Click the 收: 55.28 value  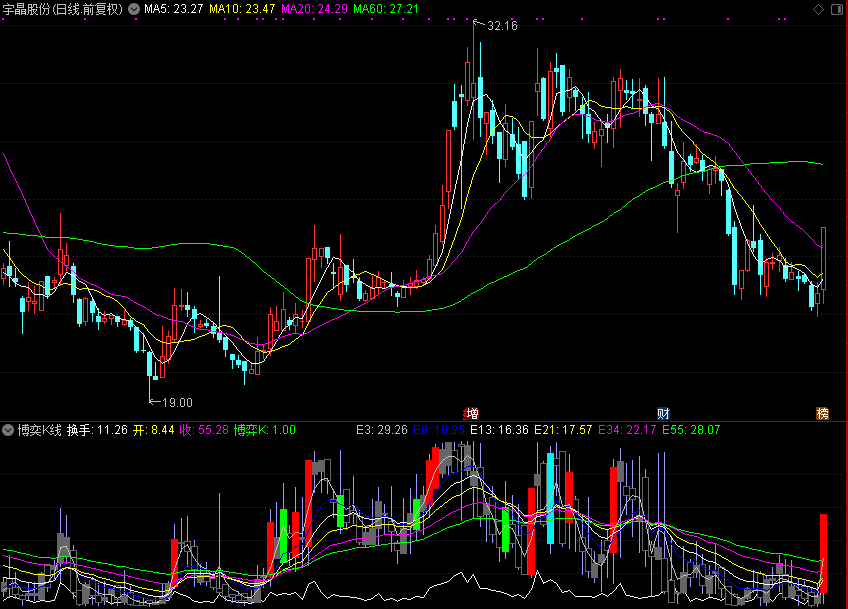[204, 430]
